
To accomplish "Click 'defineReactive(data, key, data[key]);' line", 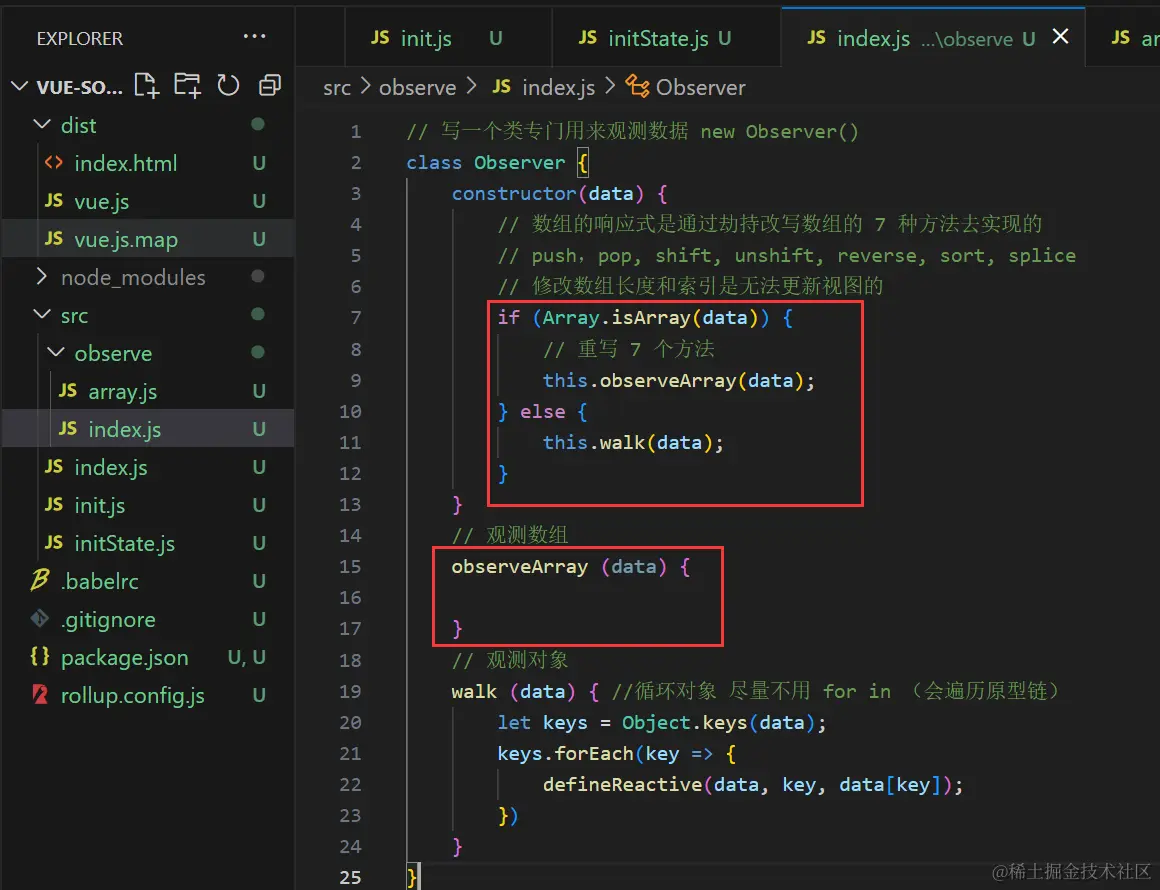I will (x=753, y=784).
